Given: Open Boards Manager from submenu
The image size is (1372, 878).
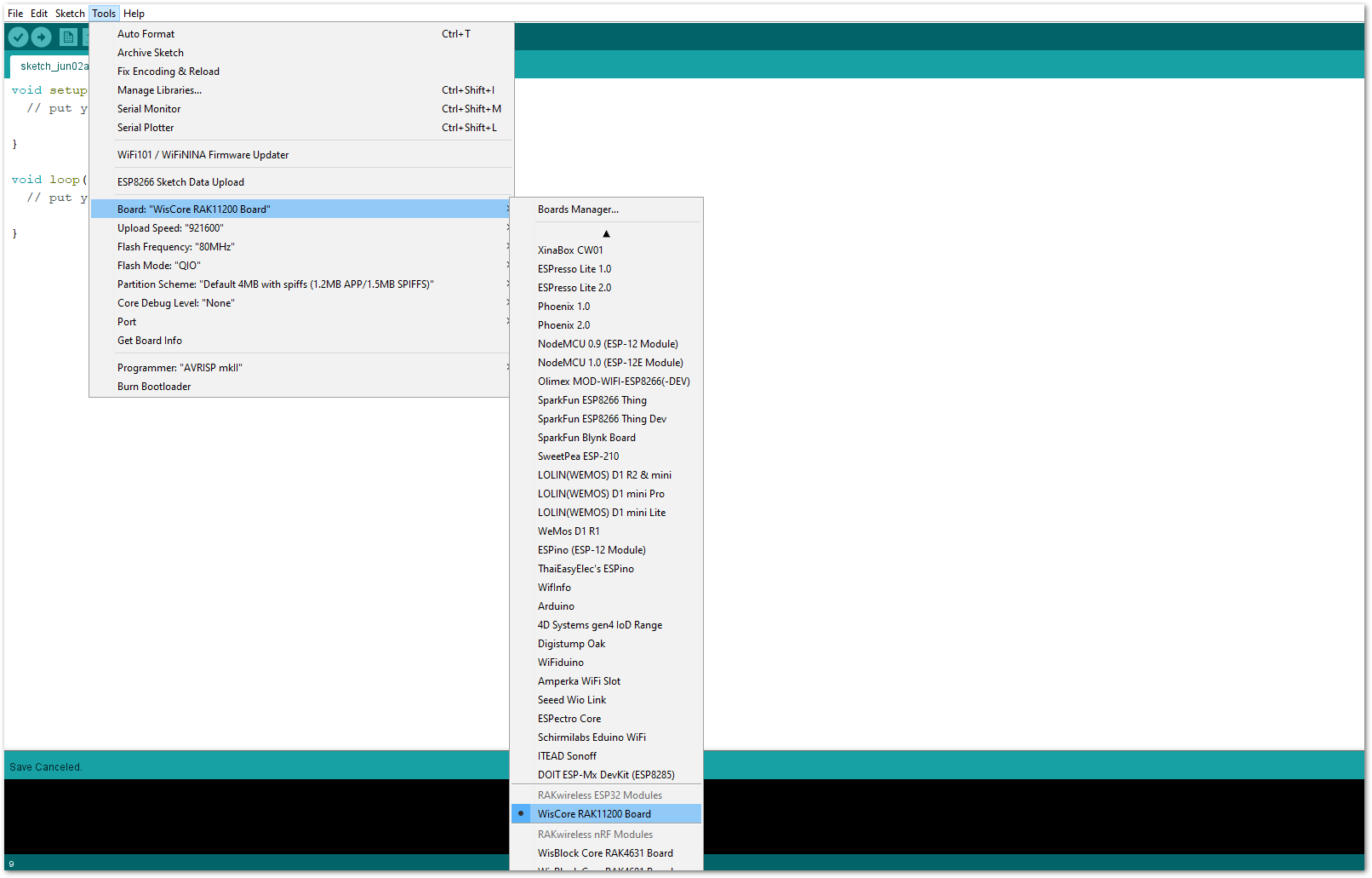Looking at the screenshot, I should point(606,209).
